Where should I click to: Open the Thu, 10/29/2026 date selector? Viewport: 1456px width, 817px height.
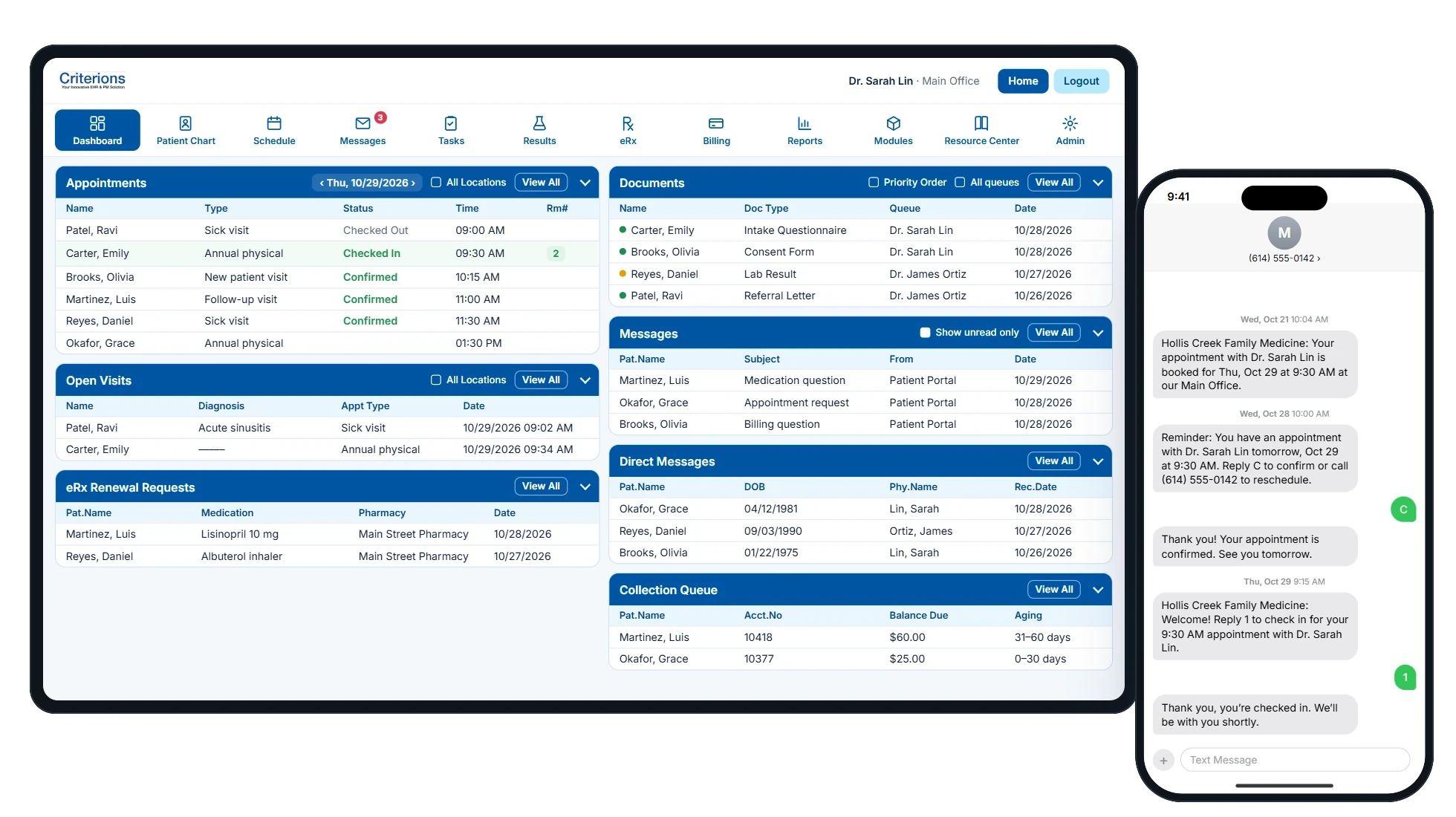point(368,183)
